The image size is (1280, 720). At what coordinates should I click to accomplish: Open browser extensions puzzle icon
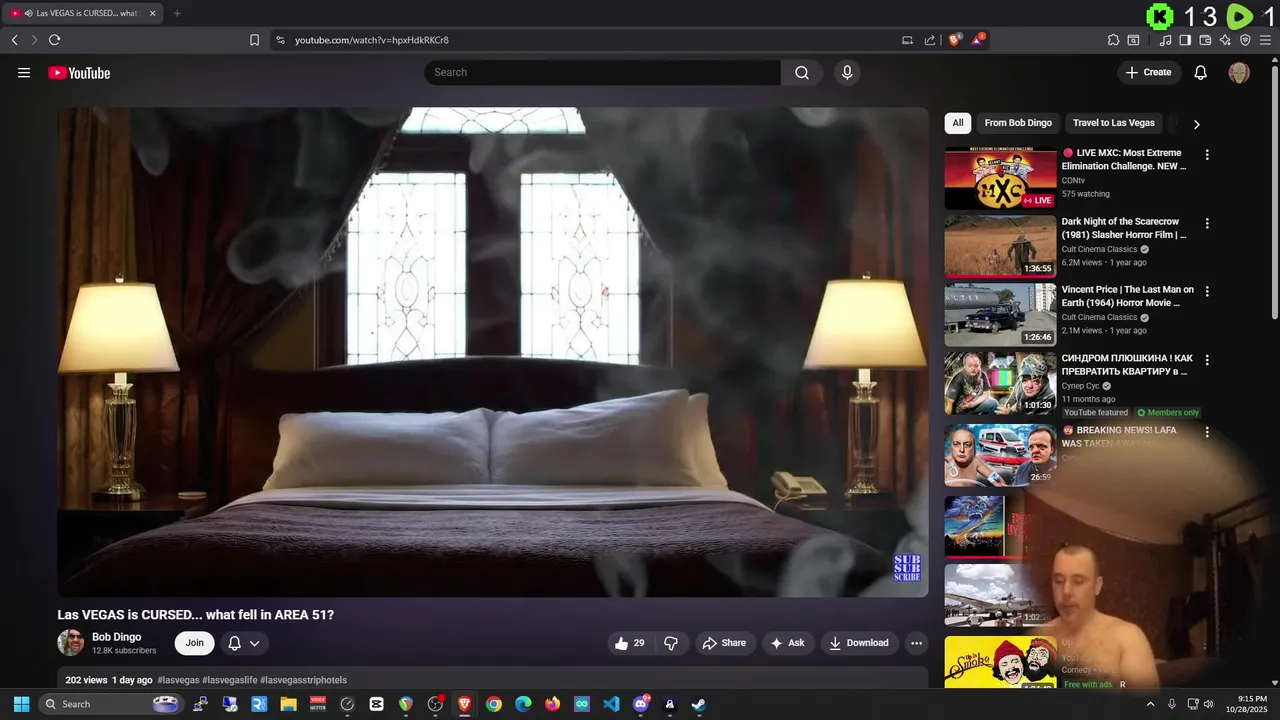click(1113, 40)
